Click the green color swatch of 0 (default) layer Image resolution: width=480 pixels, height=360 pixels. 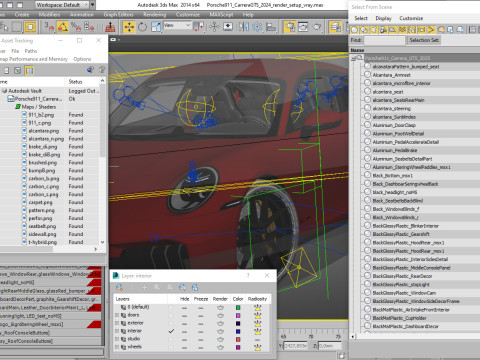coord(238,307)
